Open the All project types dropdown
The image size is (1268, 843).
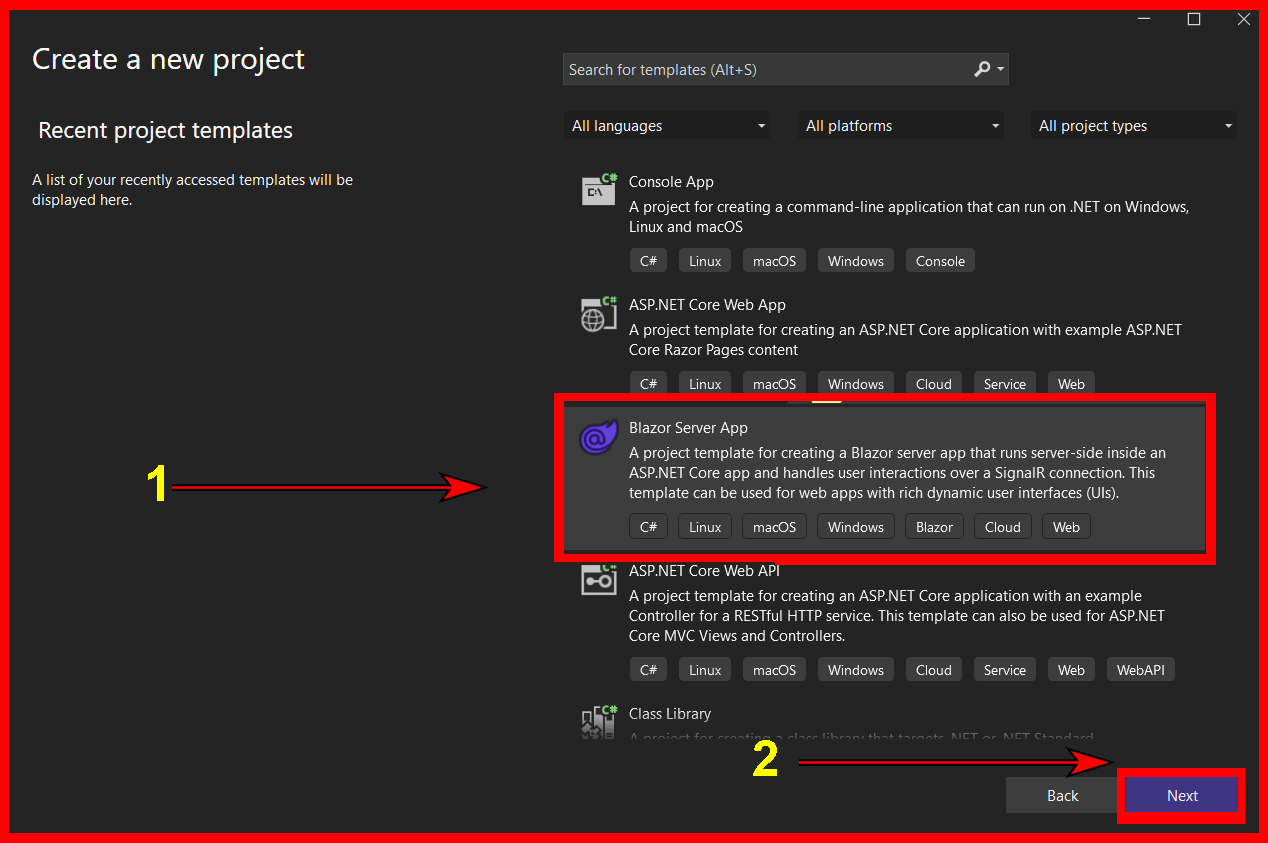point(1134,125)
